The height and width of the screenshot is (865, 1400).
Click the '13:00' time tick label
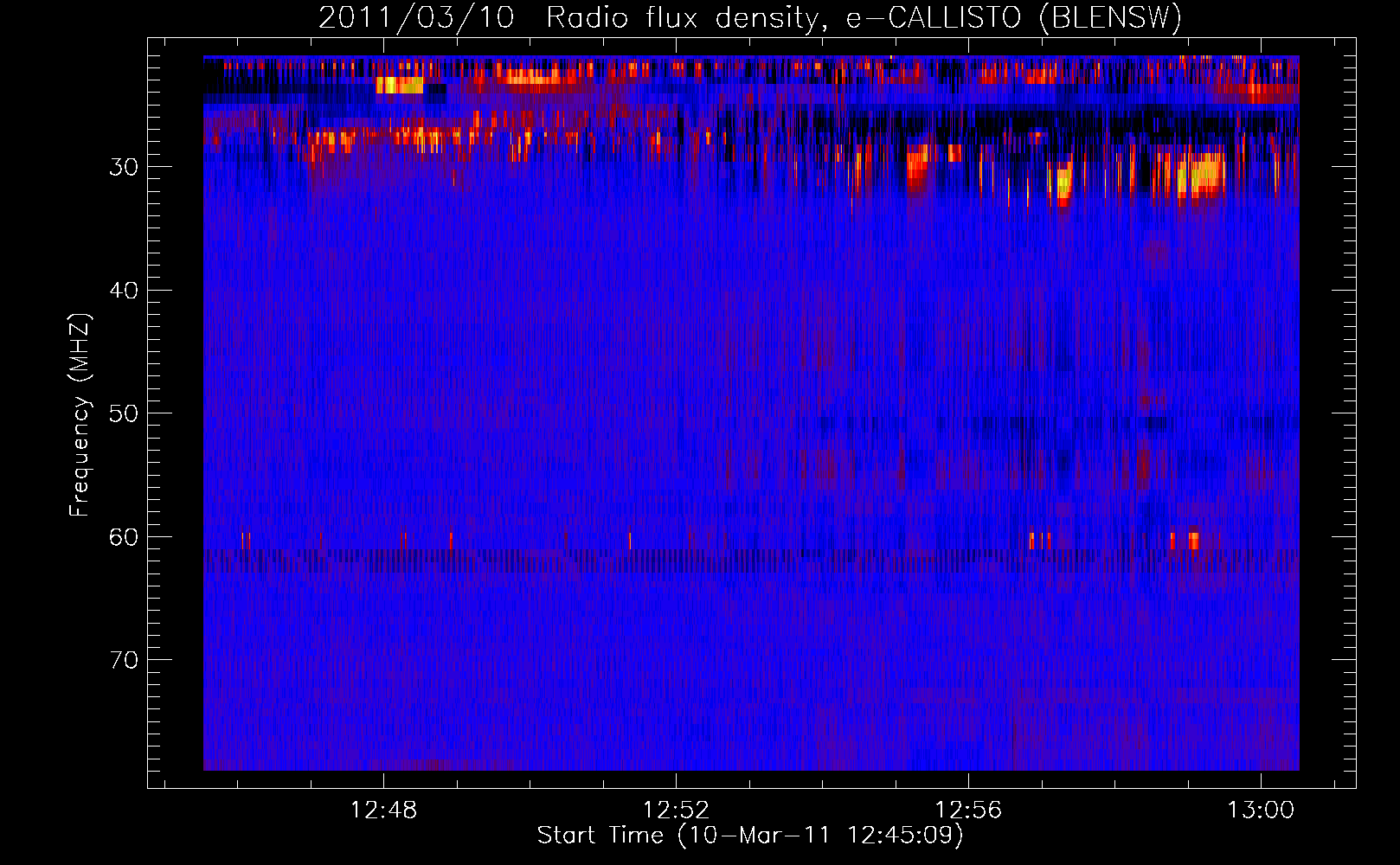point(1261,810)
